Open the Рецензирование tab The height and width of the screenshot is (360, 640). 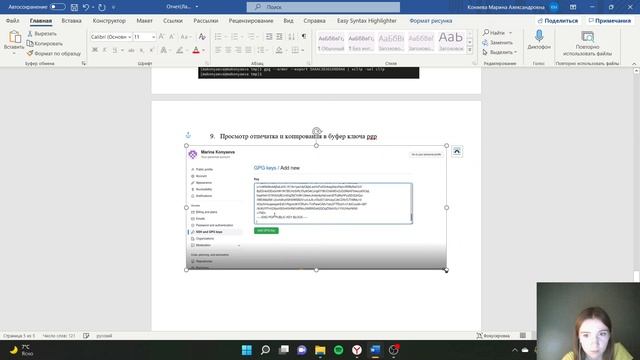(x=251, y=20)
